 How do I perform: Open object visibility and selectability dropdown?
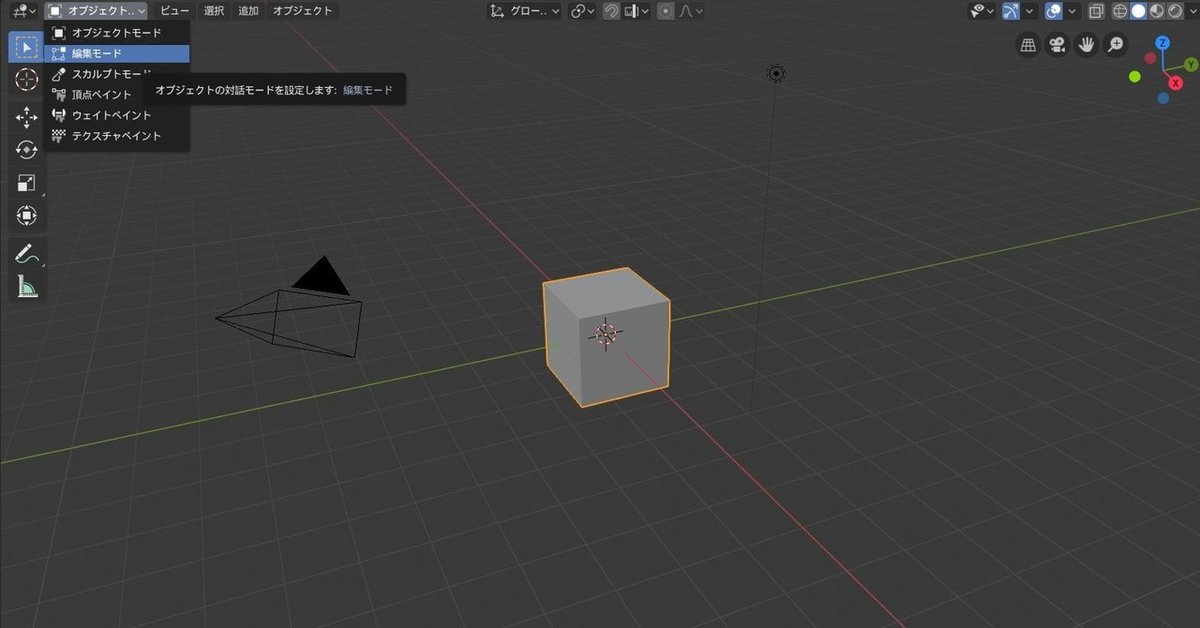coord(982,11)
